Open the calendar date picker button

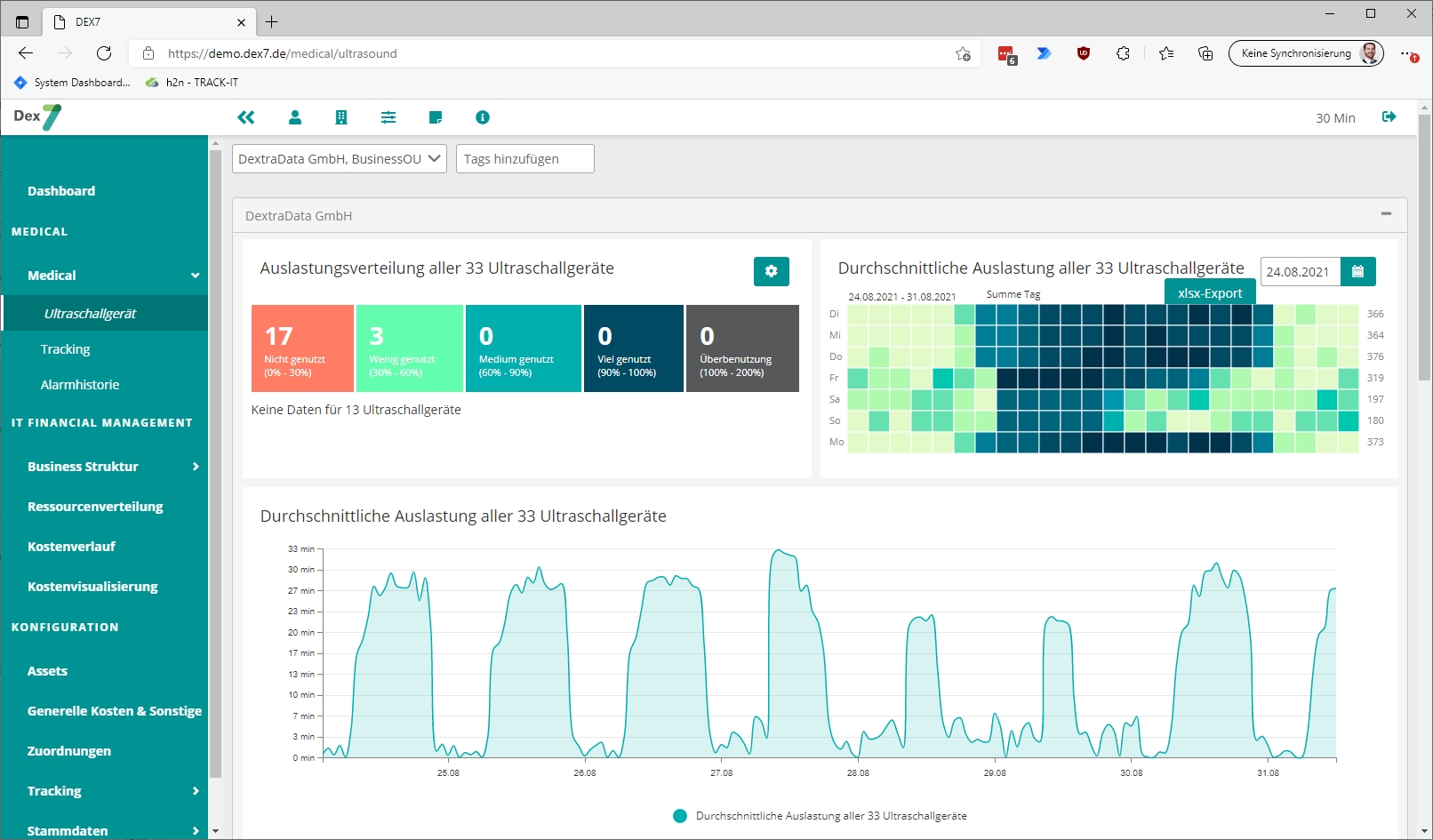point(1357,271)
